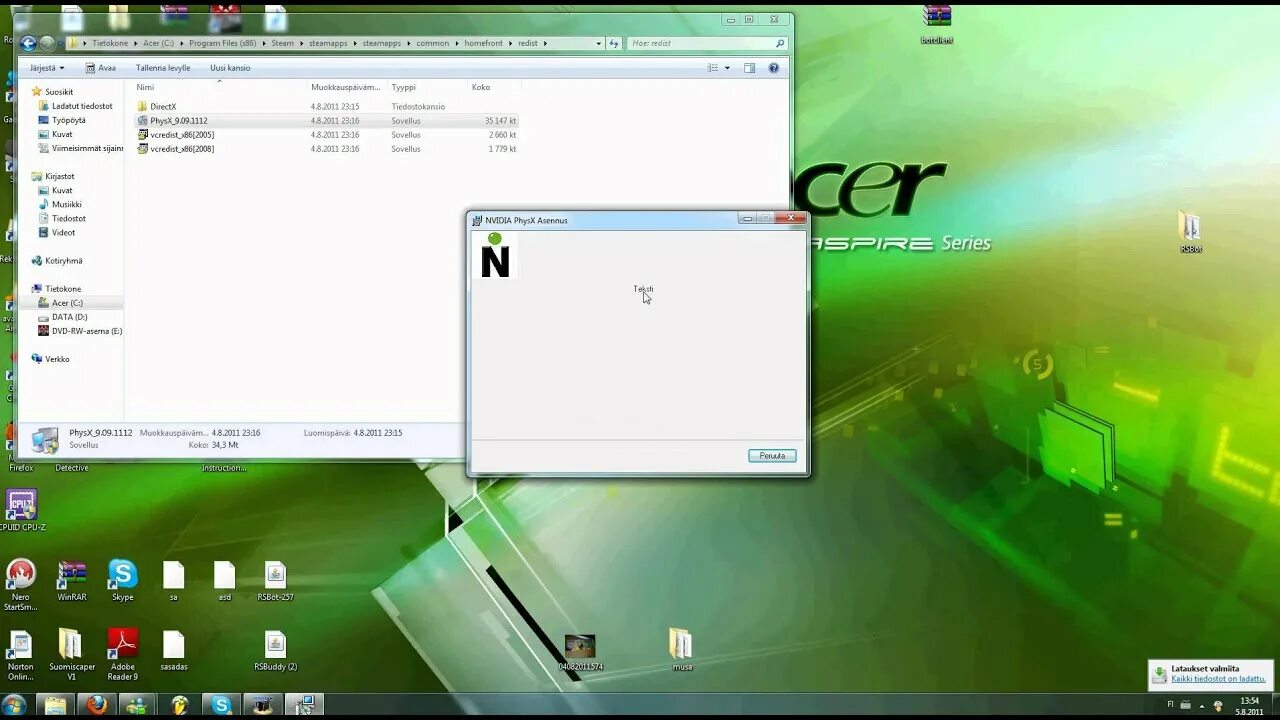Viewport: 1280px width, 720px height.
Task: Open the Järjestä dropdown menu
Action: (x=47, y=68)
